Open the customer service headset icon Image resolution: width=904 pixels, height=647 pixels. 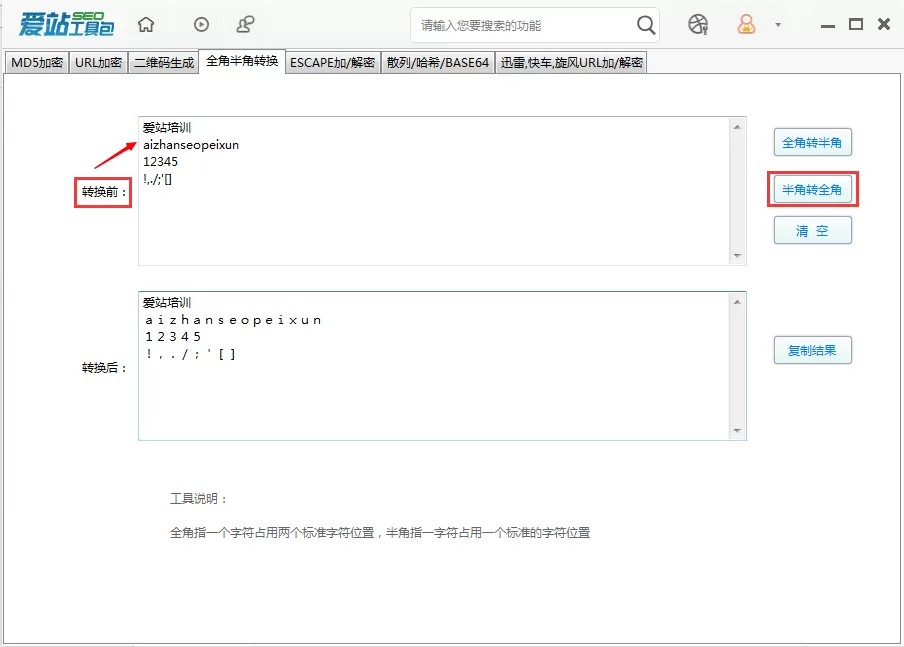(246, 24)
